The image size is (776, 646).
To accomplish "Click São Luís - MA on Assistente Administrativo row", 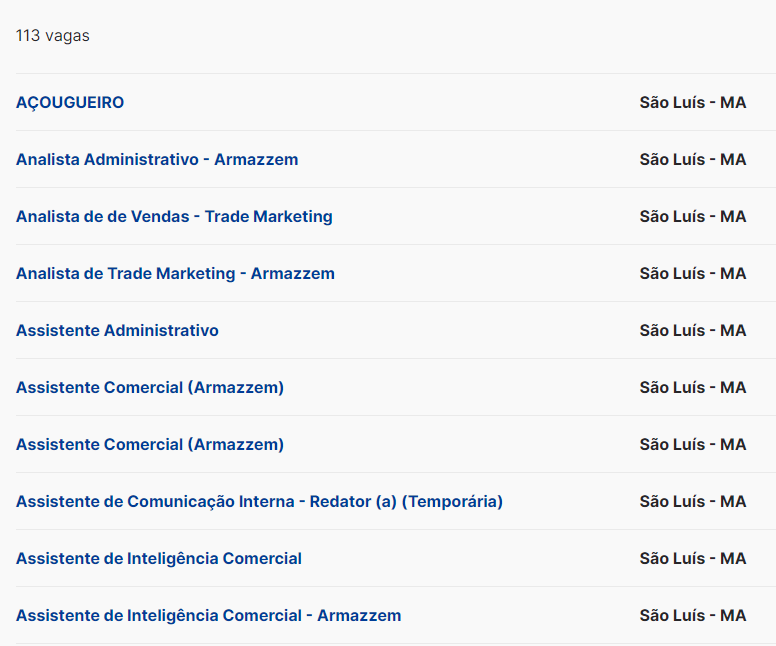I will [693, 330].
